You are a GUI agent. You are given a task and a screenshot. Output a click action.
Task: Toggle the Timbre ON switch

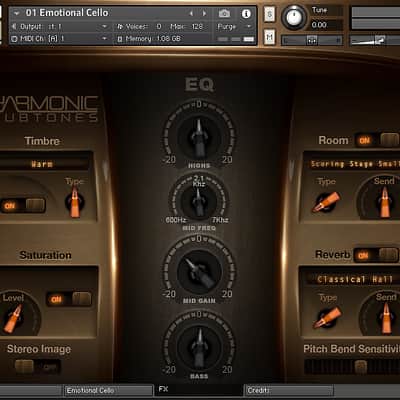pos(22,205)
